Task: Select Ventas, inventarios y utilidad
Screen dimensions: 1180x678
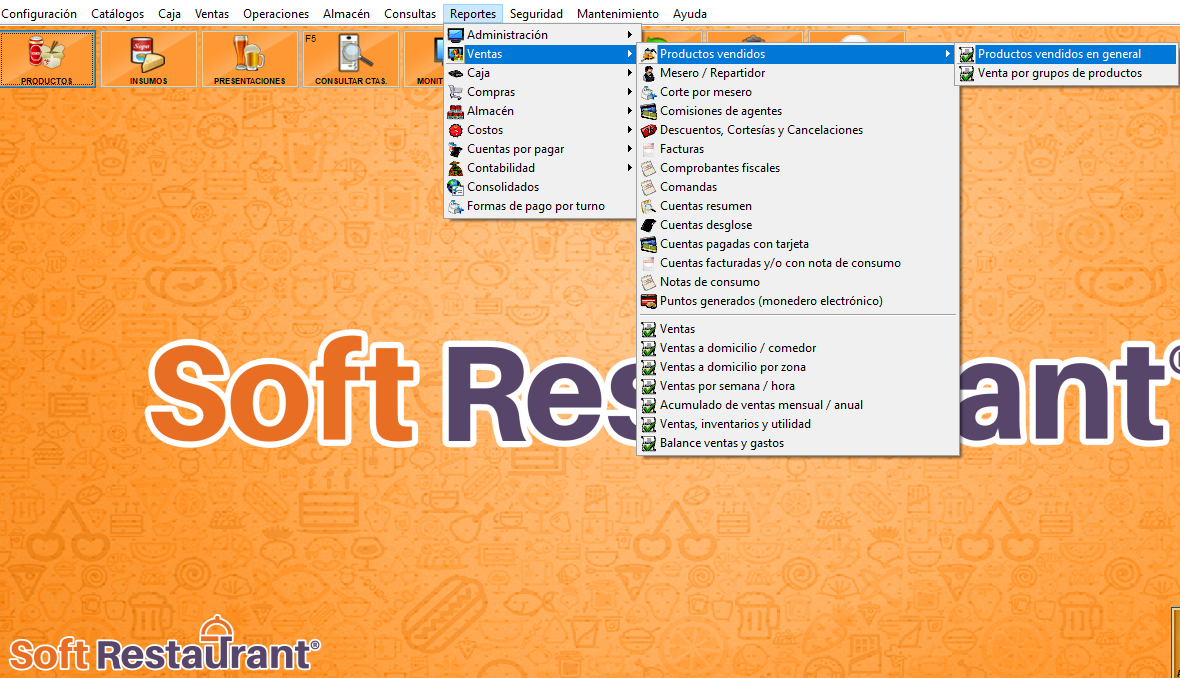Action: coord(798,424)
